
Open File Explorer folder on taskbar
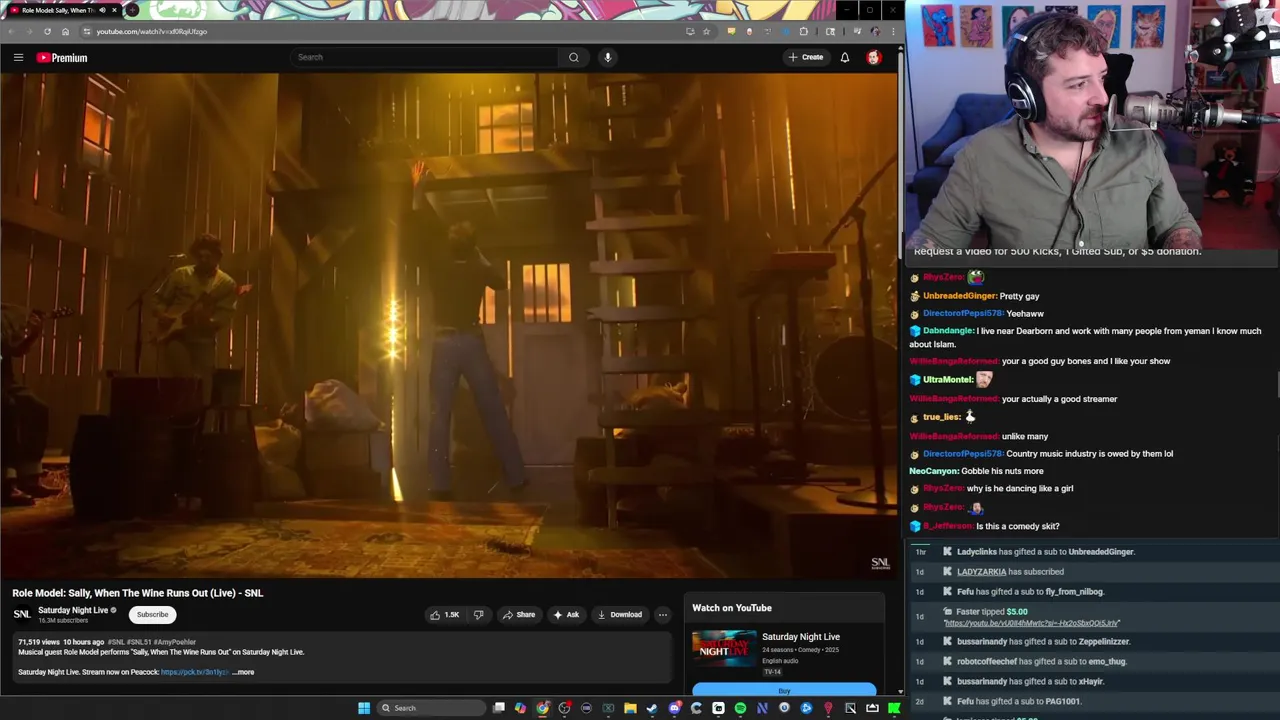point(630,708)
